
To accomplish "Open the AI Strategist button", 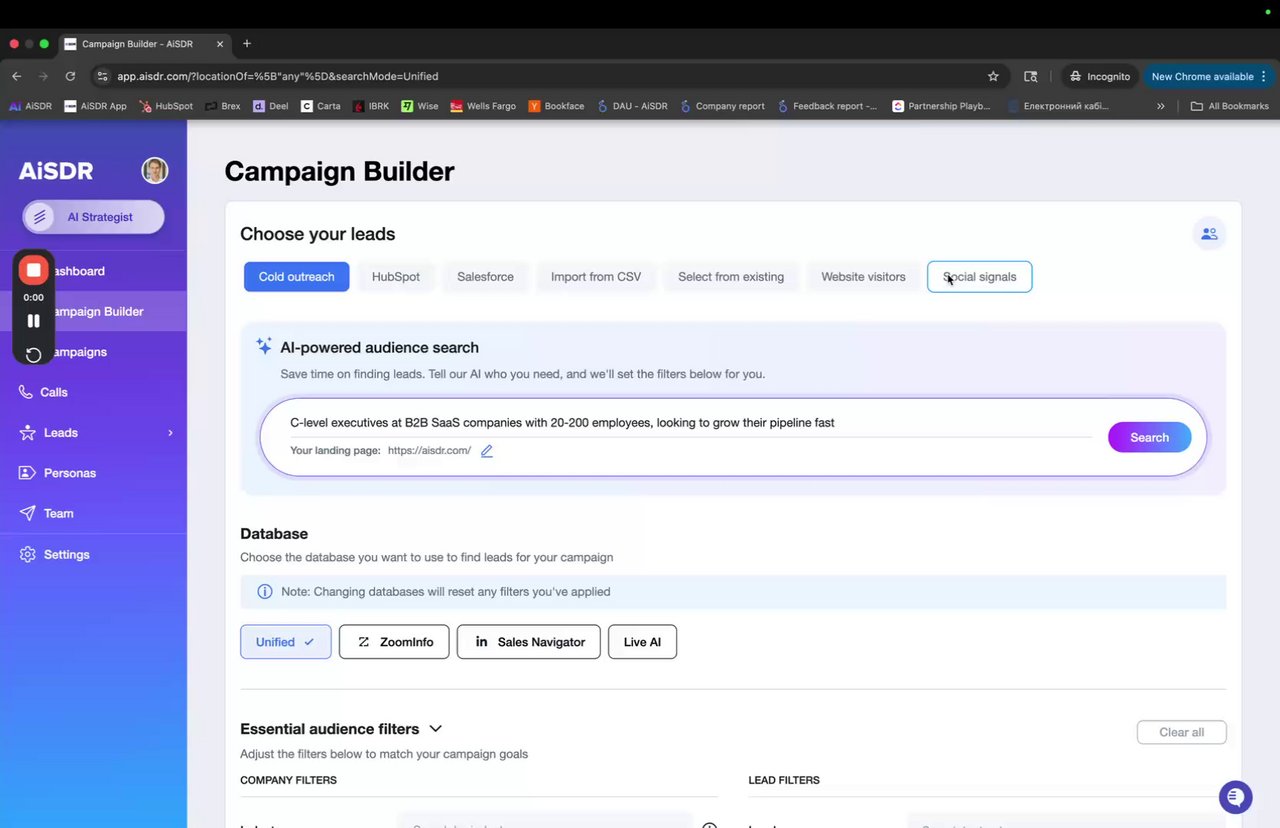I will pos(93,217).
